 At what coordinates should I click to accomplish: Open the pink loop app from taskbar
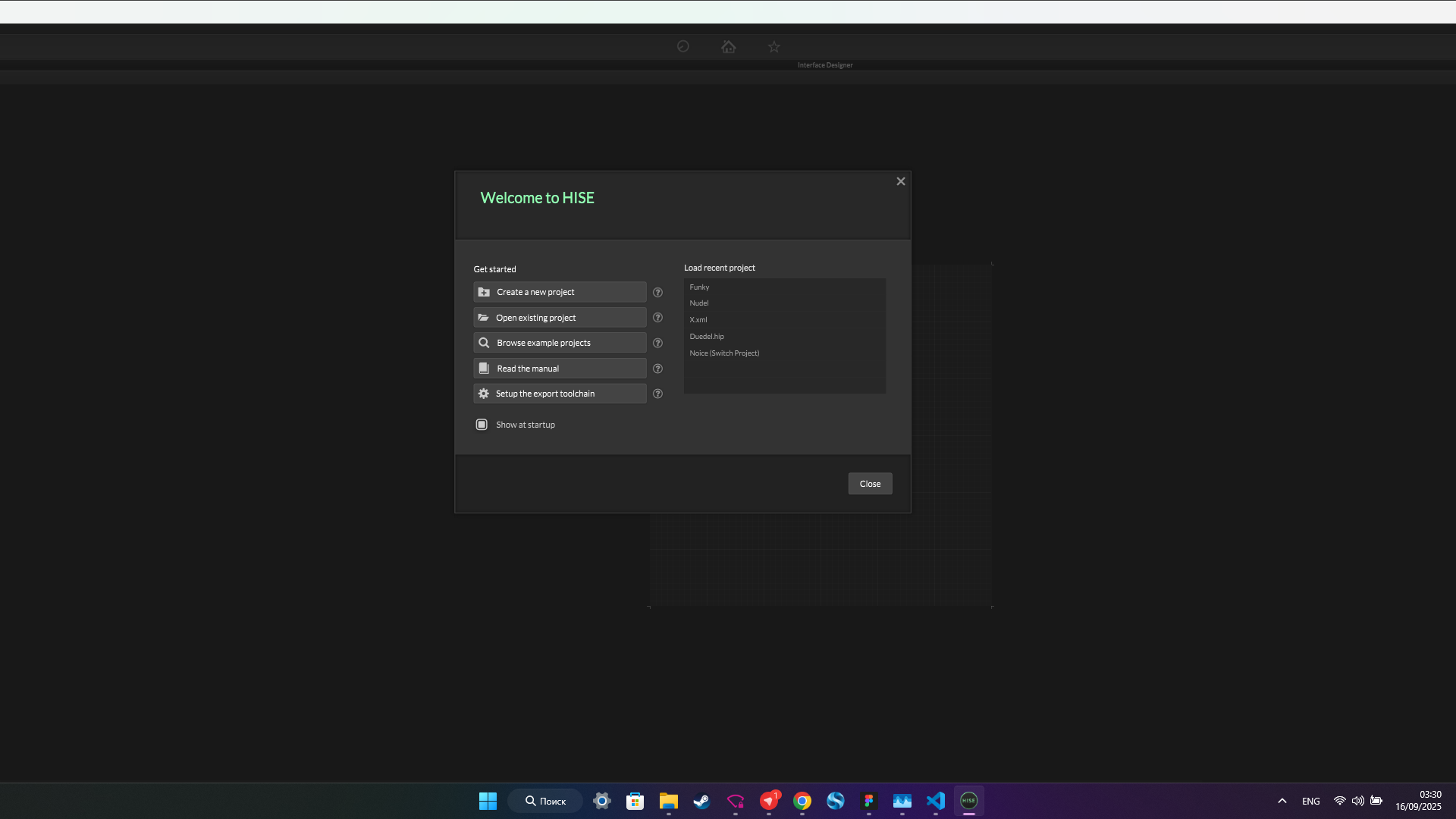coord(736,801)
